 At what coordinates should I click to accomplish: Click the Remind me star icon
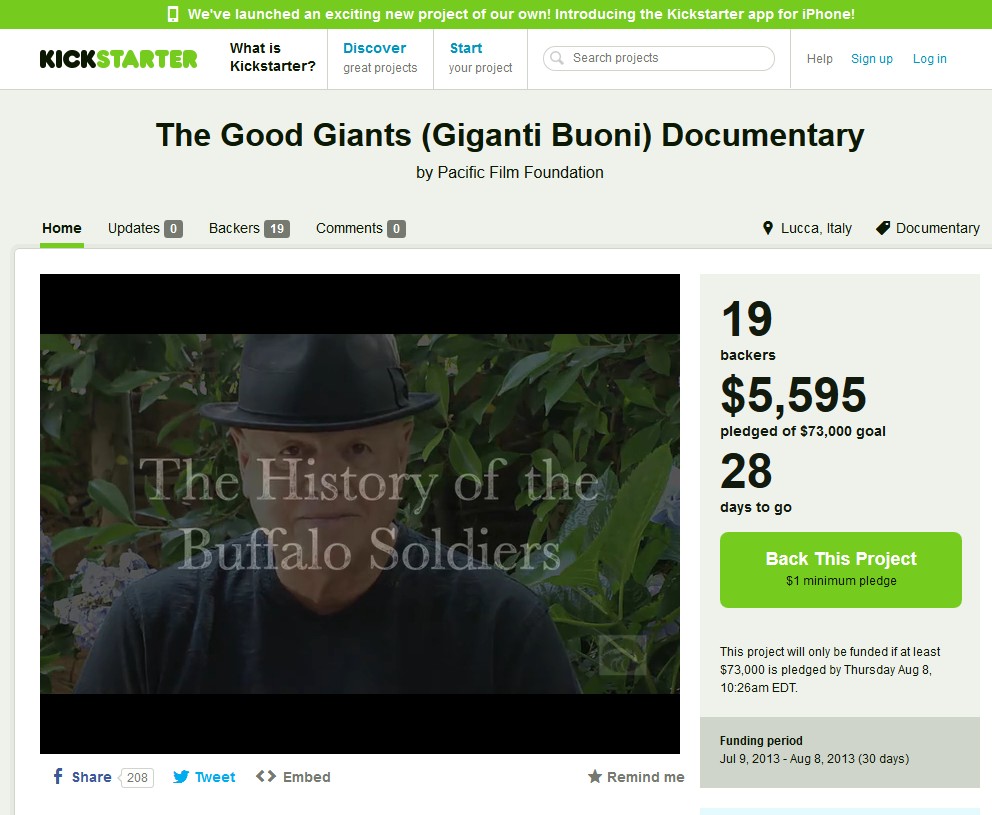(595, 776)
